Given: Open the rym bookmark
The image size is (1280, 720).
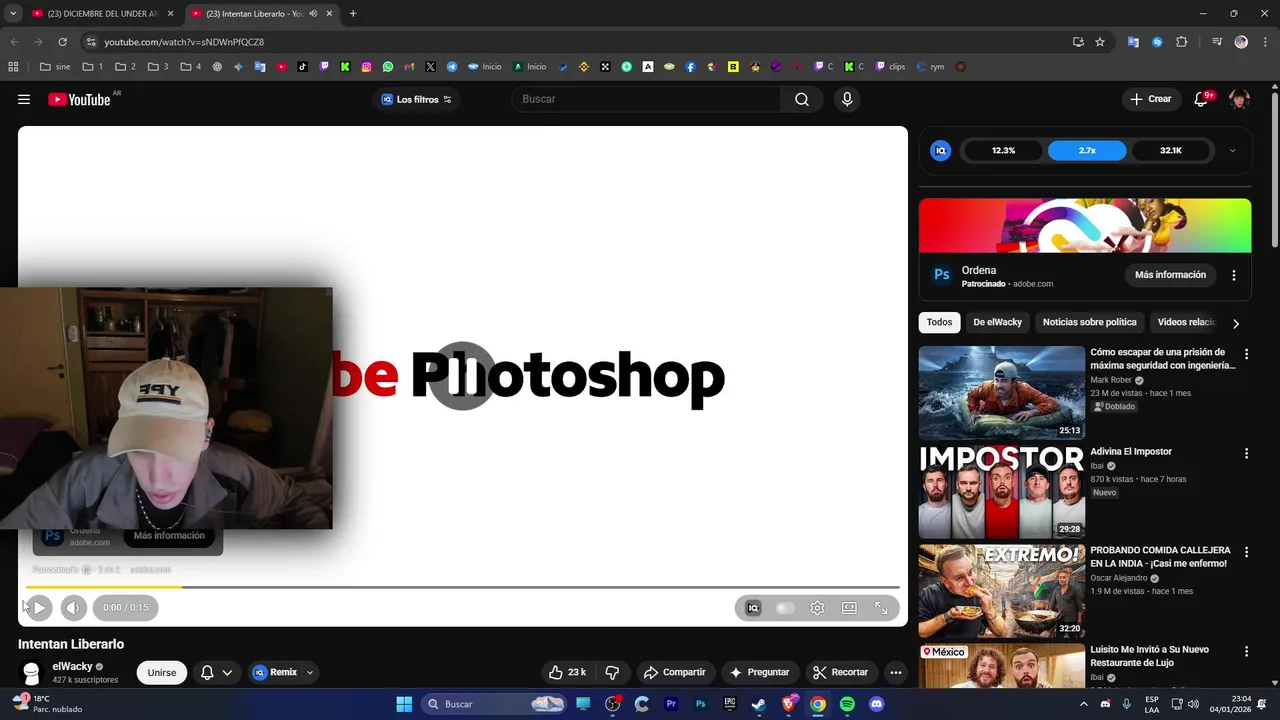Looking at the screenshot, I should point(930,67).
